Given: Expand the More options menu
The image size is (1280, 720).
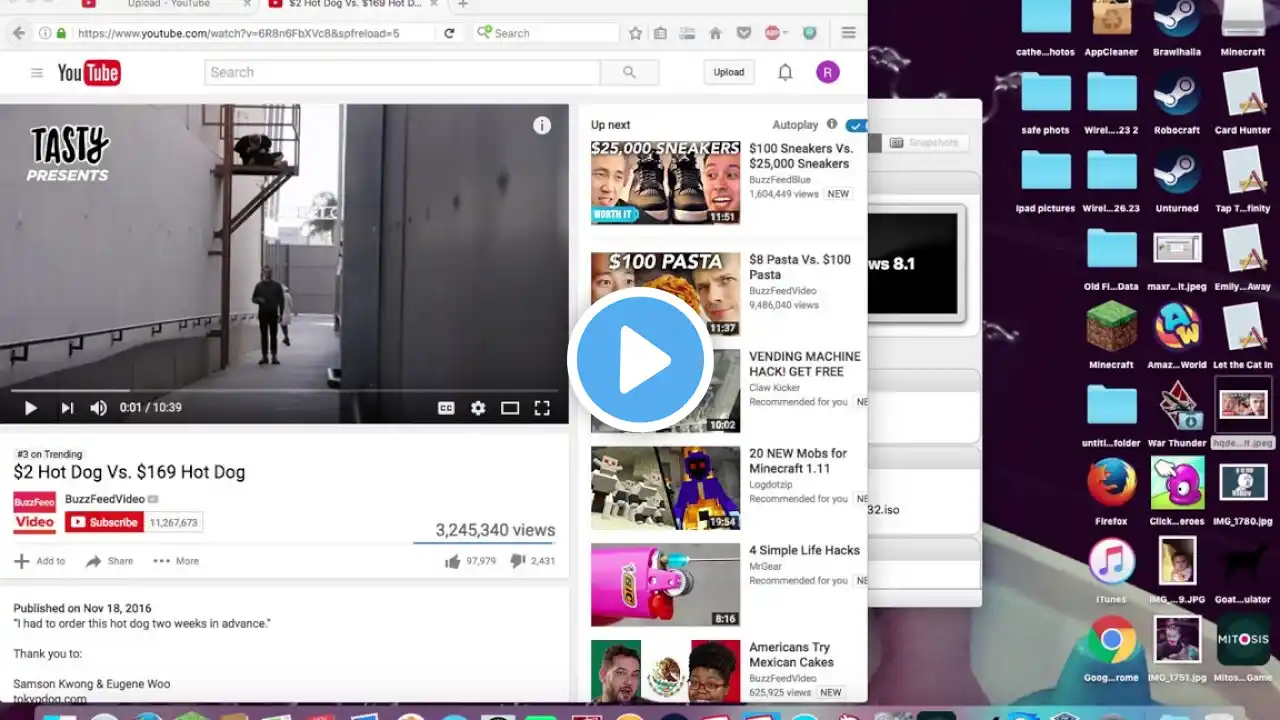Looking at the screenshot, I should (x=176, y=561).
